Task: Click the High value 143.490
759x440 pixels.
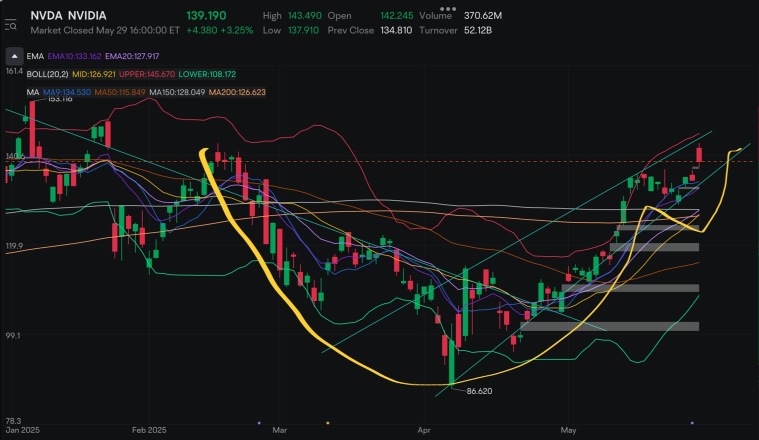Action: click(x=305, y=15)
